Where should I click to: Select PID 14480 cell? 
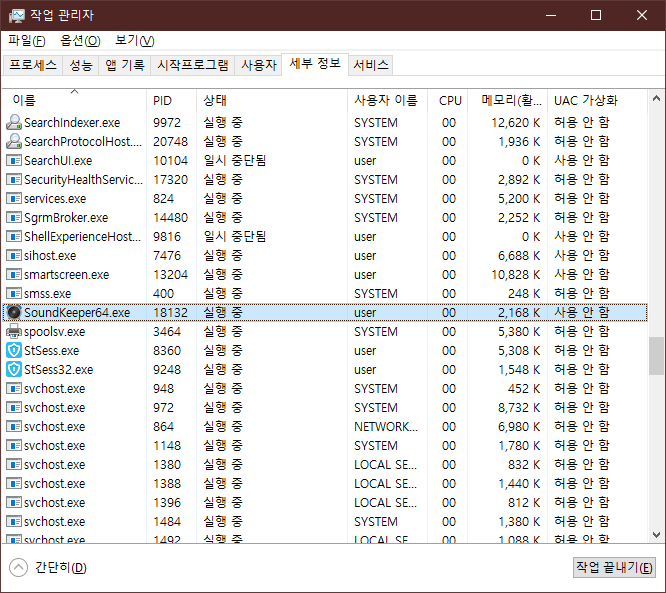click(x=170, y=217)
